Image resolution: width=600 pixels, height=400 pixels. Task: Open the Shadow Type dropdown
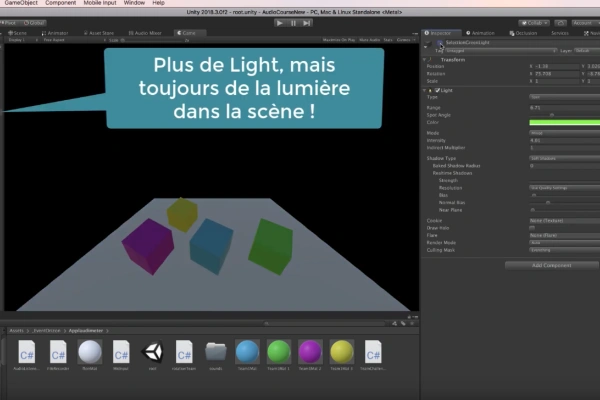pyautogui.click(x=563, y=158)
